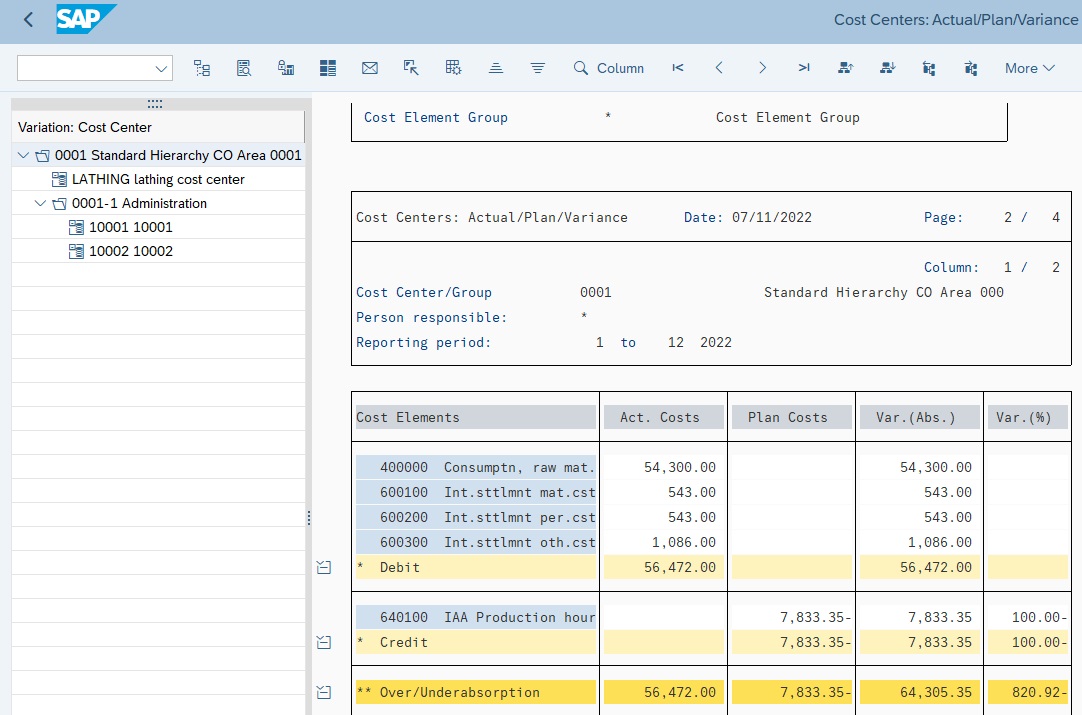Open the empty combo box dropdown arrow
Viewport: 1082px width, 715px height.
pos(160,68)
